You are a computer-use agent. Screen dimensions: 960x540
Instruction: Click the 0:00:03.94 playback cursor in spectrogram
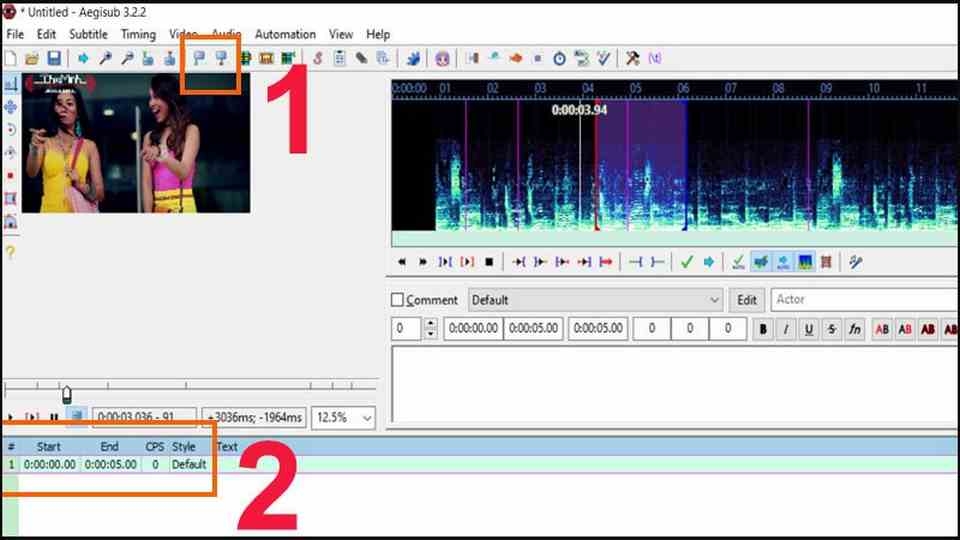[x=580, y=165]
